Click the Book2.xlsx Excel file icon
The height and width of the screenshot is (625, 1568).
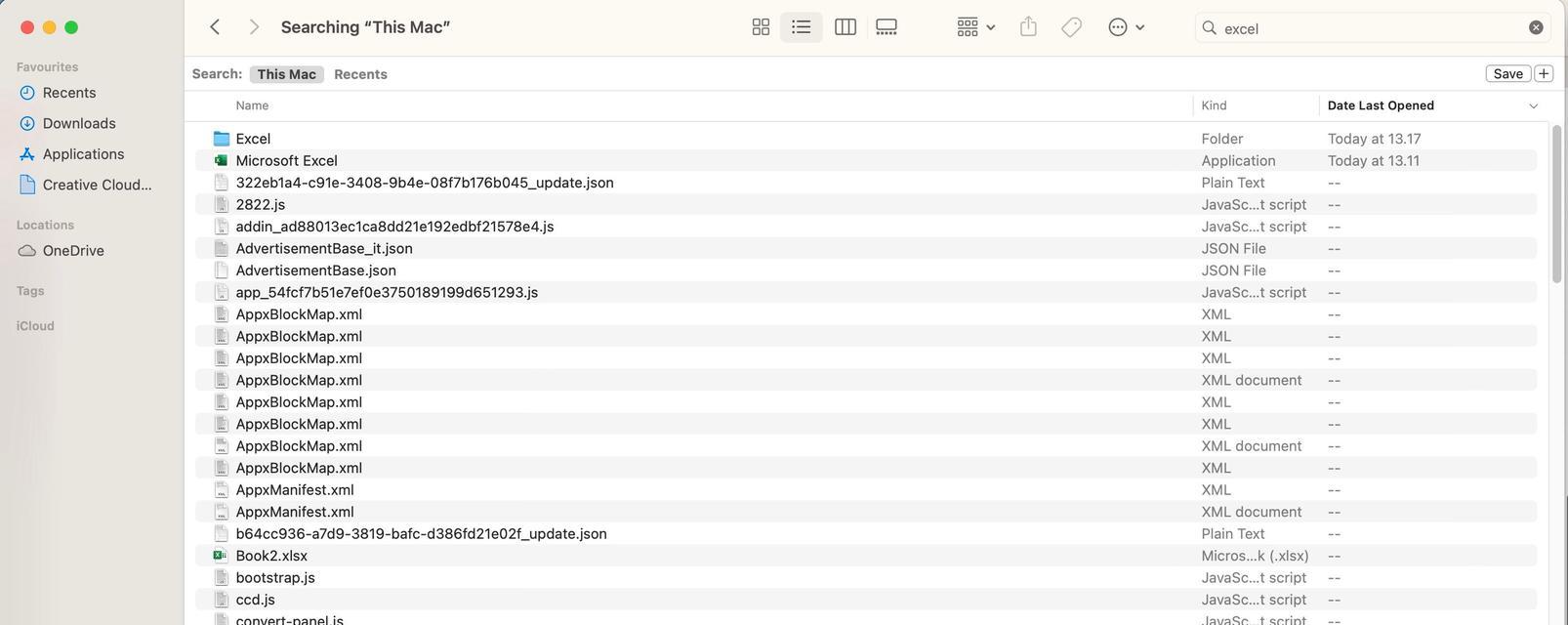221,556
